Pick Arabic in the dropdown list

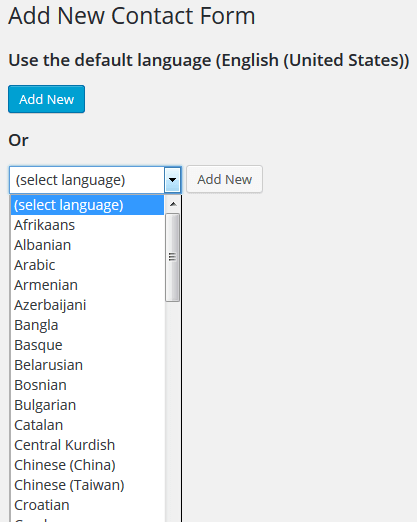pyautogui.click(x=88, y=265)
